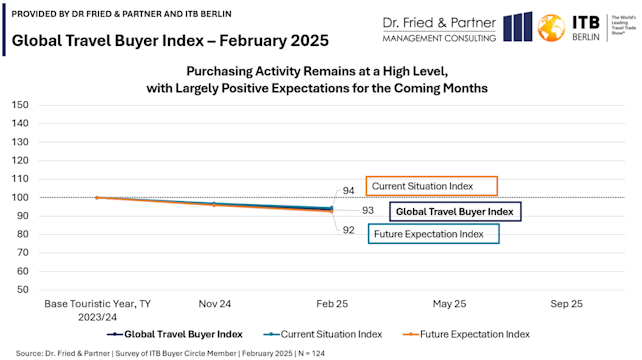
Task: Click the Future Expectation Index label box
Action: 434,234
